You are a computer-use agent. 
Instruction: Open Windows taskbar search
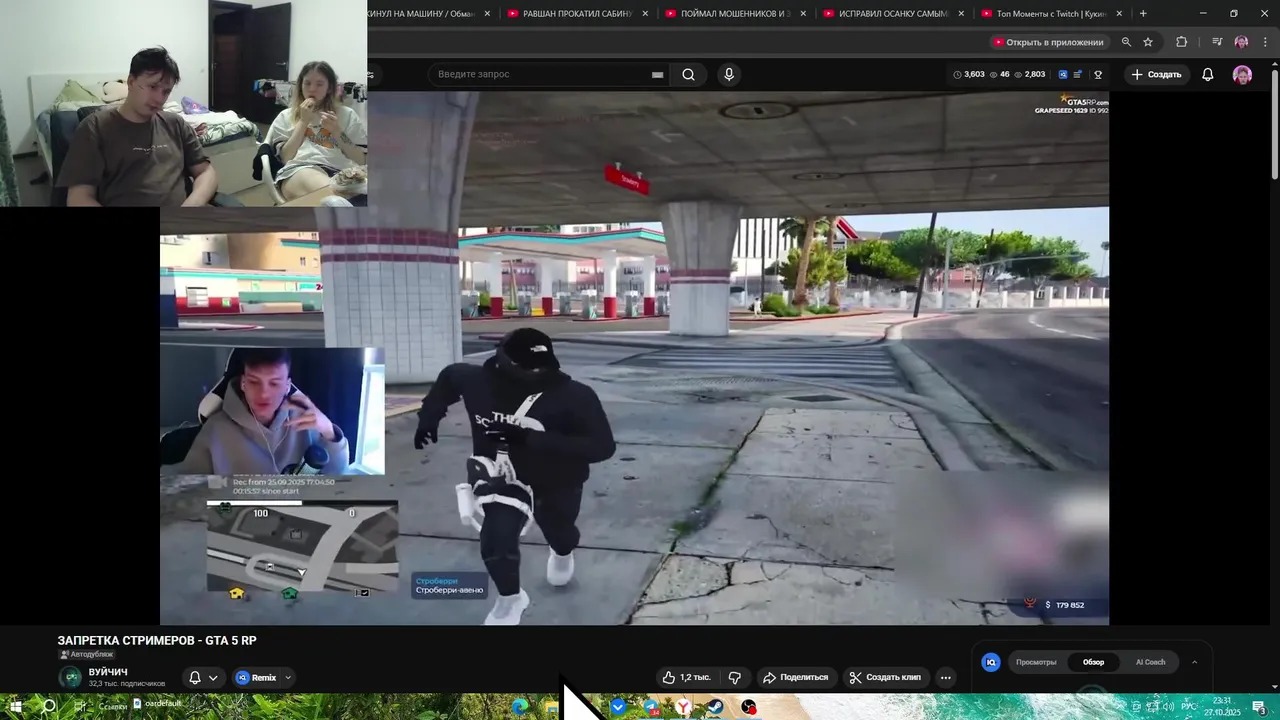click(49, 707)
